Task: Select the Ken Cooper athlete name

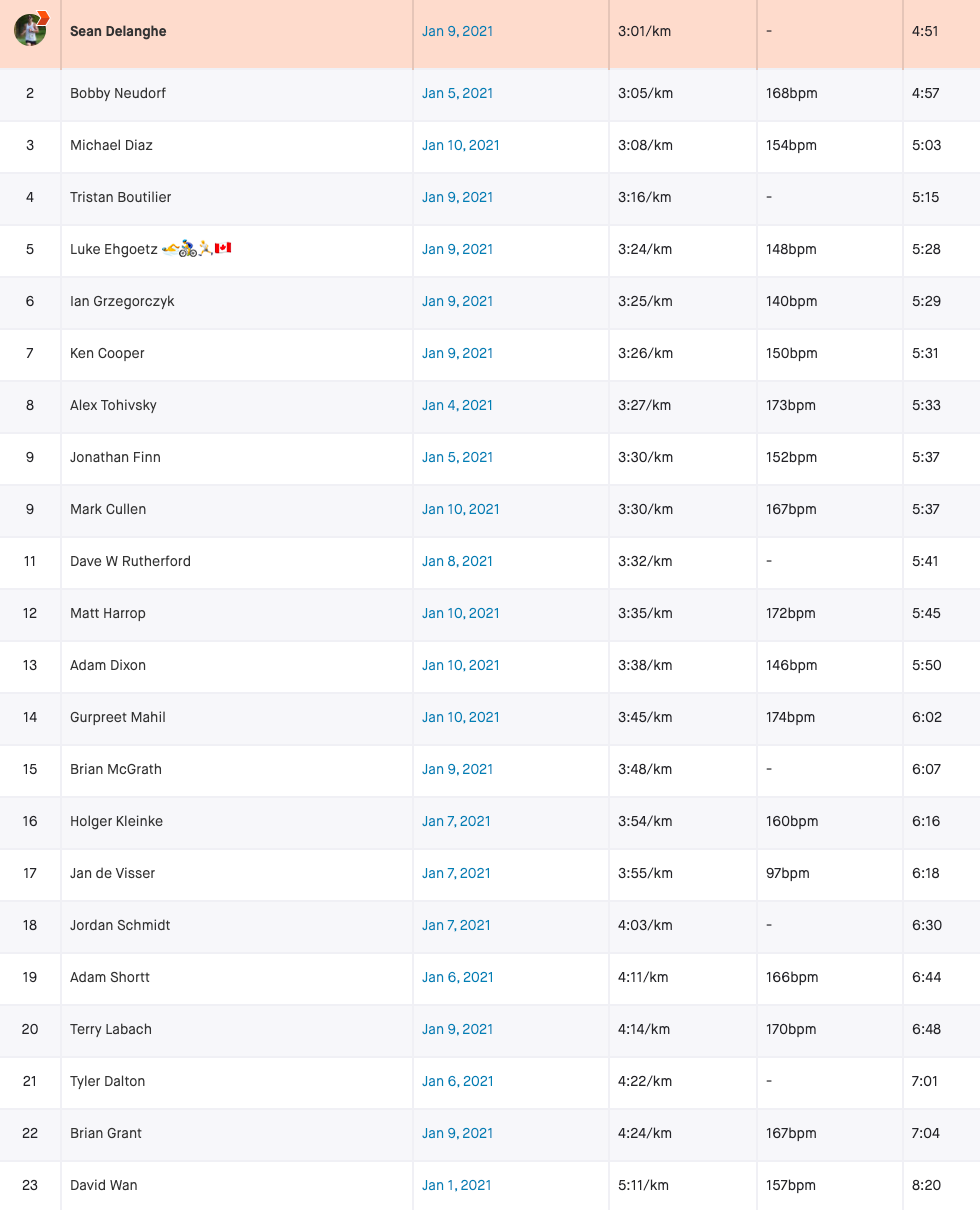Action: tap(107, 353)
